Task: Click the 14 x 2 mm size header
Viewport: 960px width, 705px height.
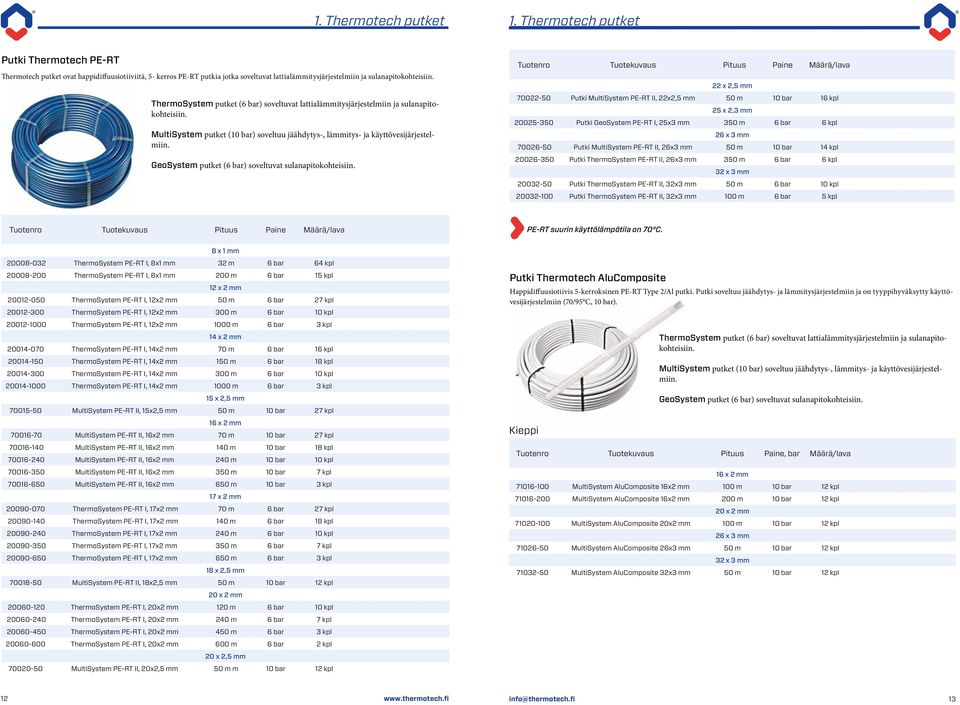Action: [x=225, y=337]
